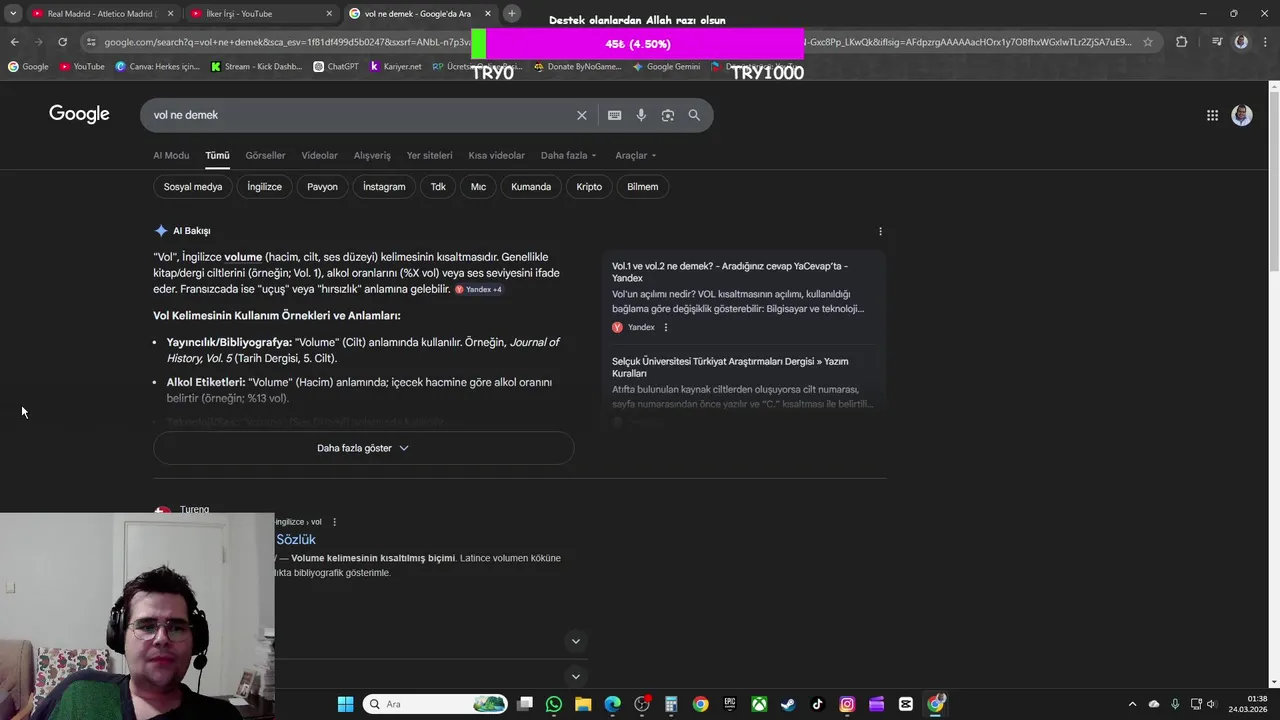The width and height of the screenshot is (1280, 720).
Task: Apply the Pavyon filter chip
Action: 322,187
